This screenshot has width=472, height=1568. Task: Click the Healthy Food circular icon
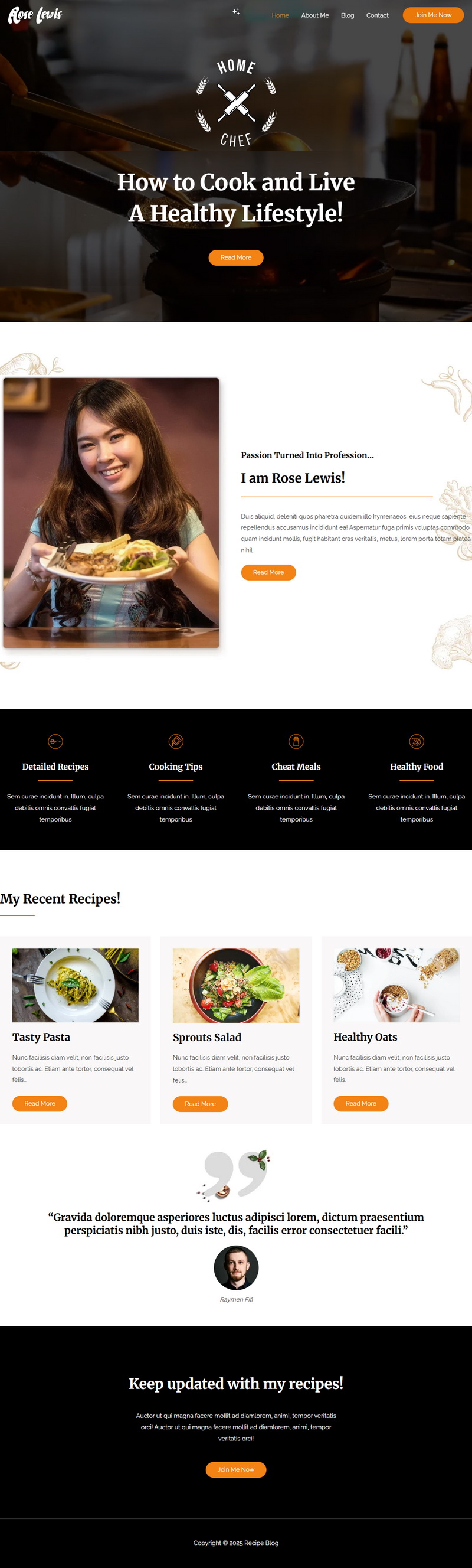[417, 741]
